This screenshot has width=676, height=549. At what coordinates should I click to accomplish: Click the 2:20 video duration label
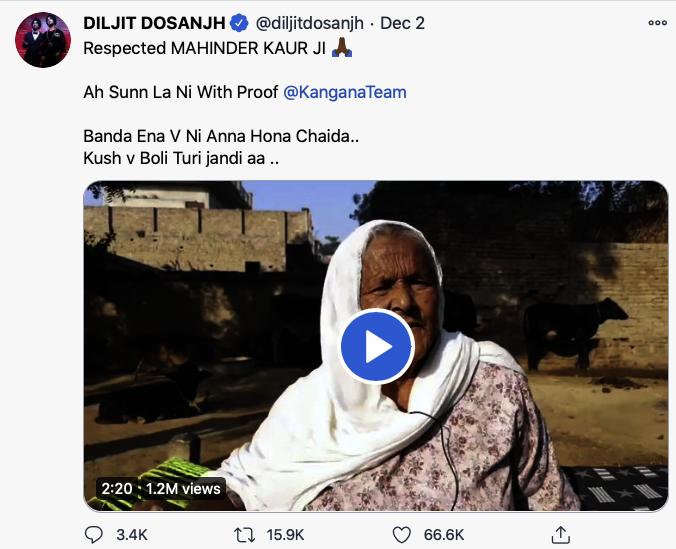pos(116,489)
